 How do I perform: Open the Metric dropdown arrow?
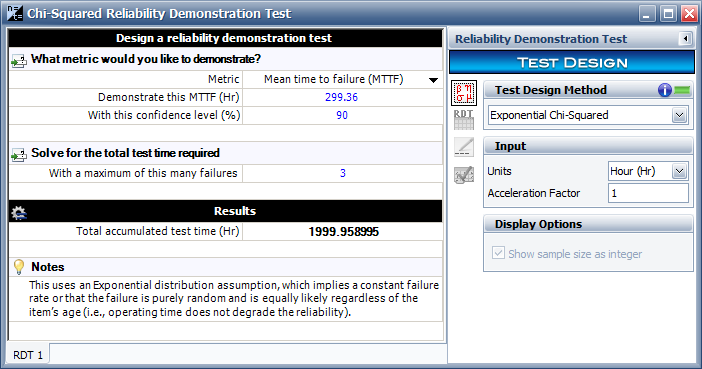point(433,80)
